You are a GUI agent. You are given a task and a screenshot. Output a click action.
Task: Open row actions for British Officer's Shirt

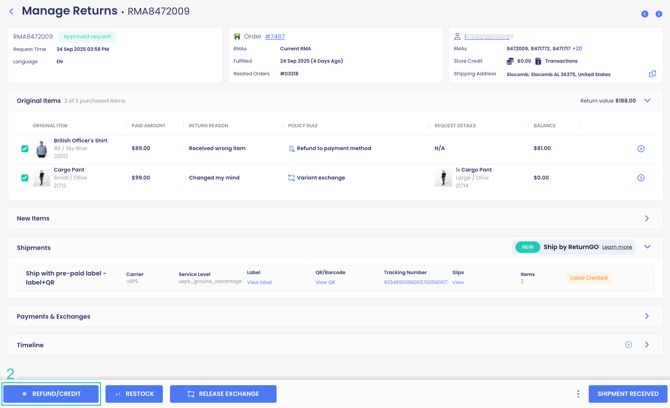coord(641,149)
